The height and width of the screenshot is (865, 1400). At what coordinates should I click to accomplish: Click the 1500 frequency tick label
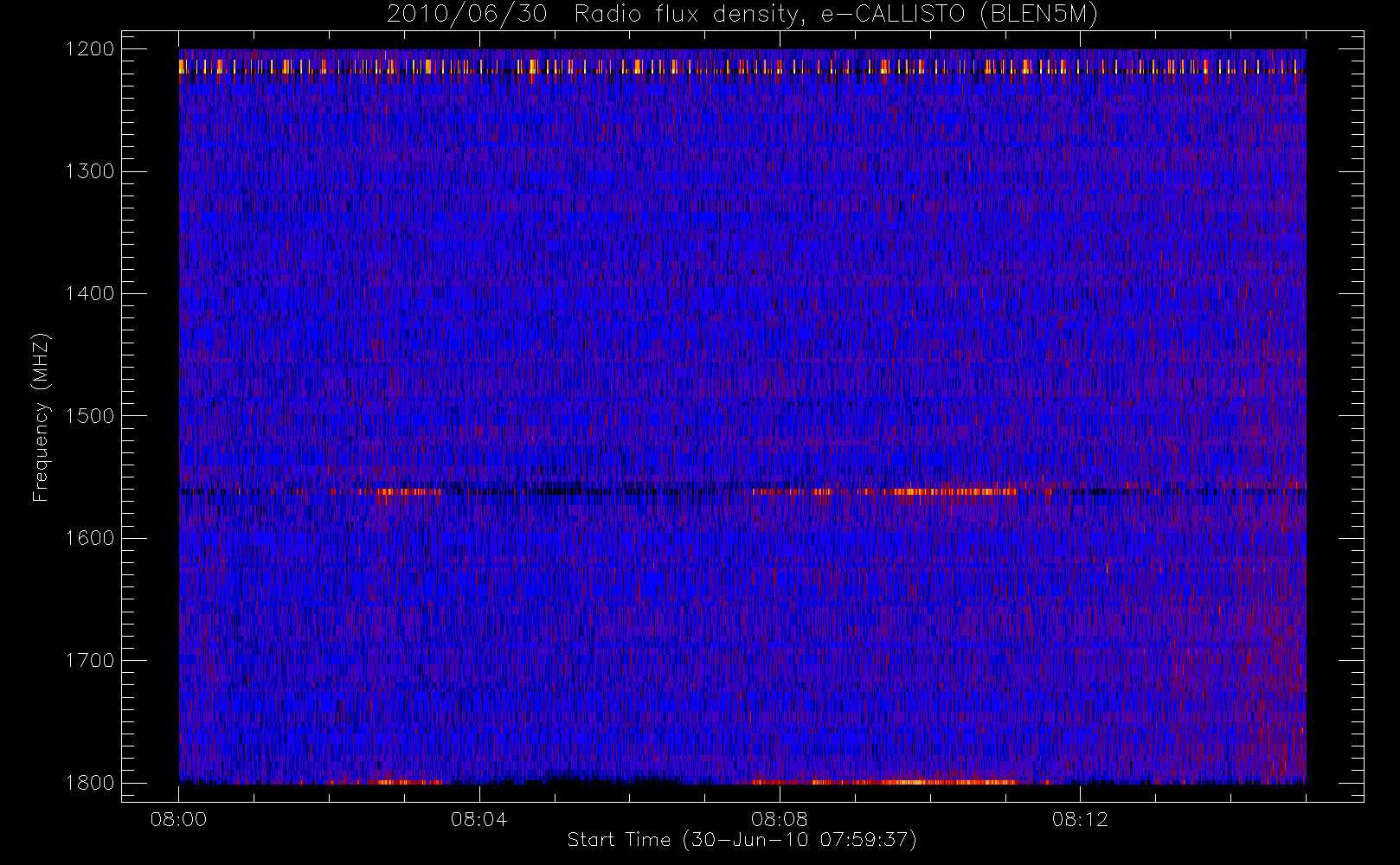90,416
